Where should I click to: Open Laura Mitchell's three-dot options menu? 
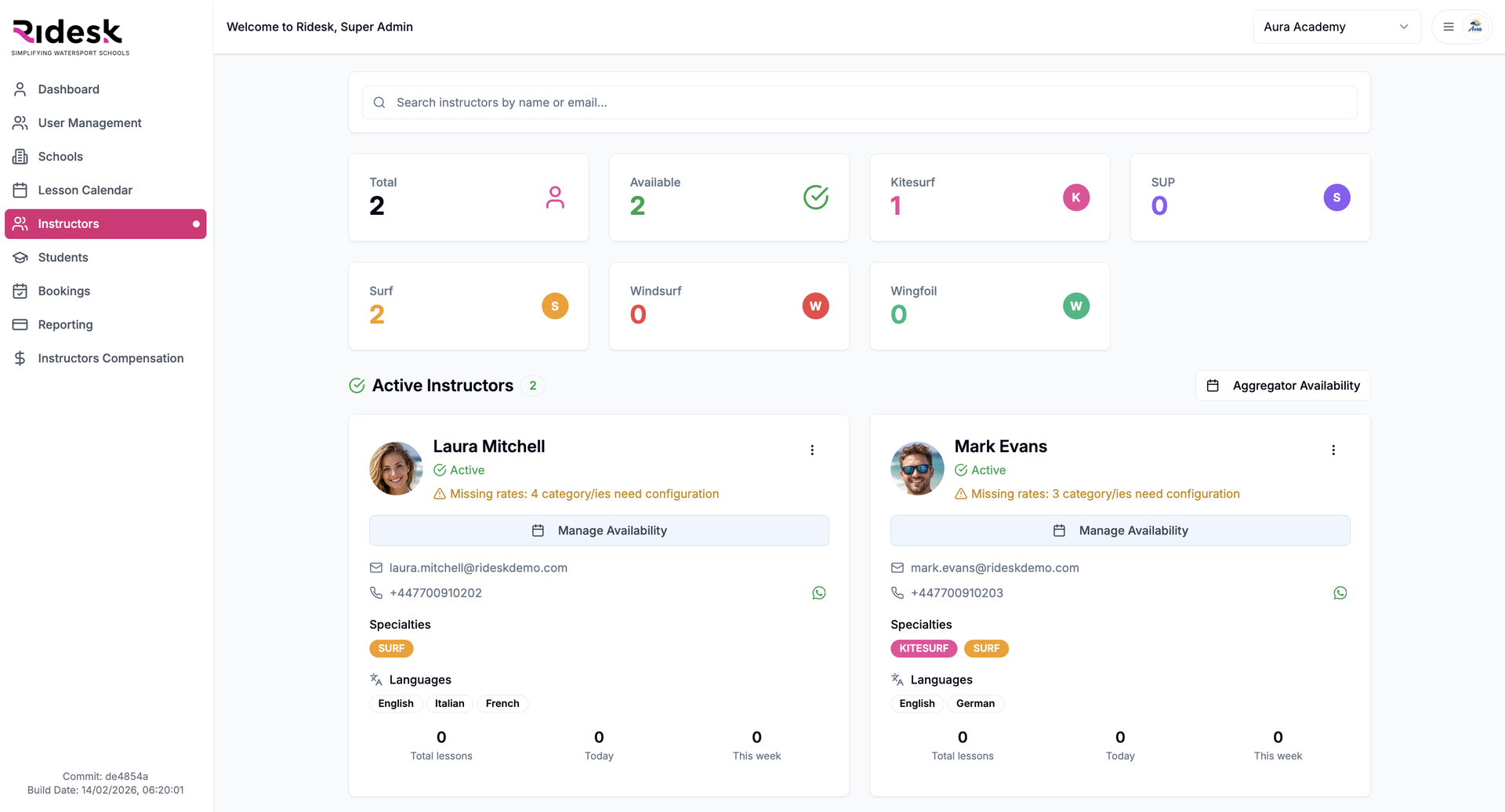tap(812, 450)
